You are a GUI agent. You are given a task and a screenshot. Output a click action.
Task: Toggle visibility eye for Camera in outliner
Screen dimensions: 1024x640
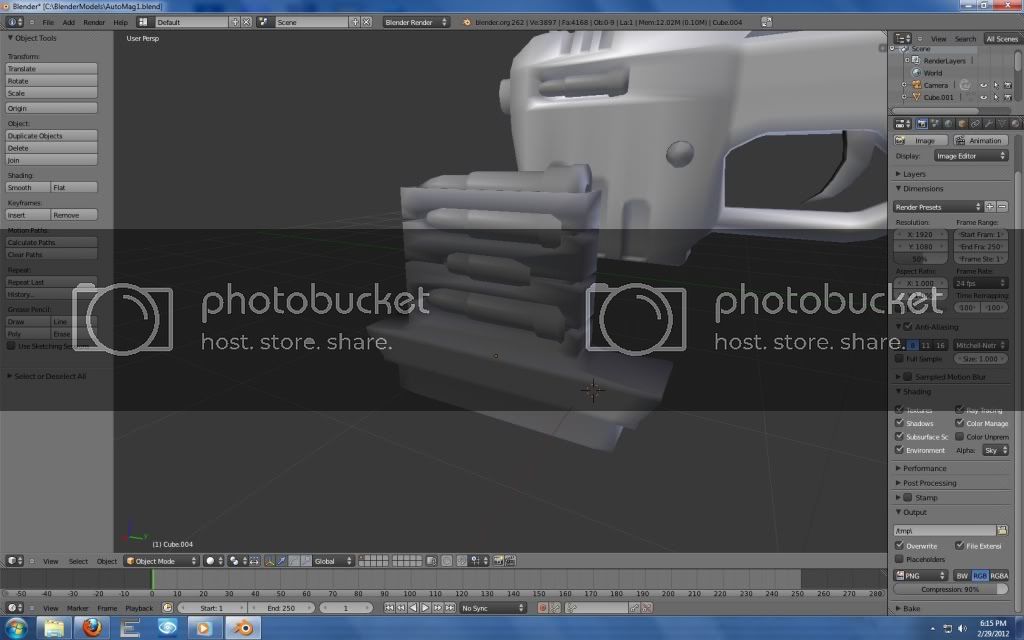coord(983,85)
